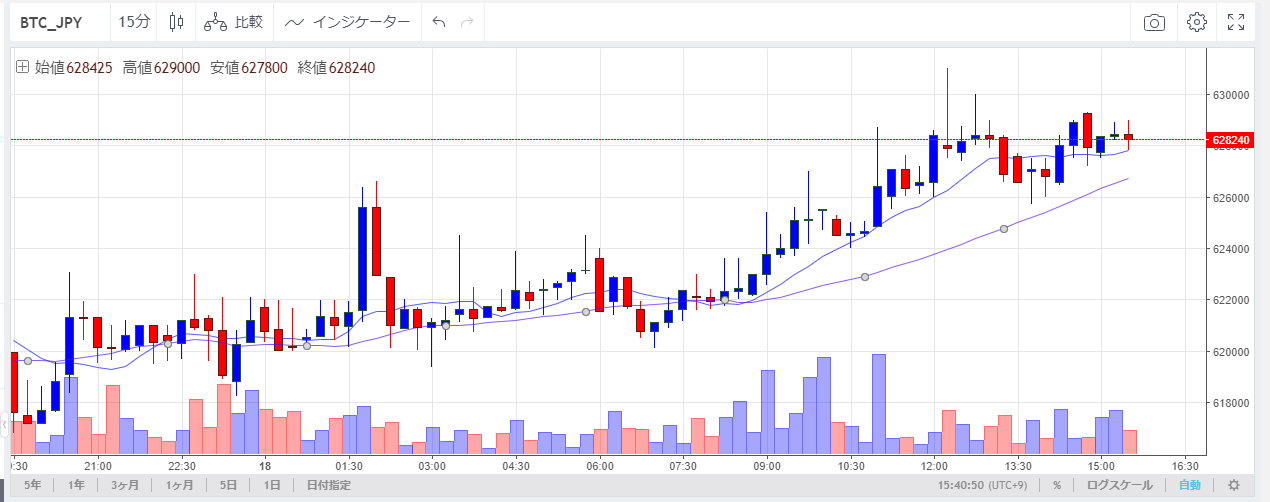Enter fullscreen mode

click(x=1236, y=22)
